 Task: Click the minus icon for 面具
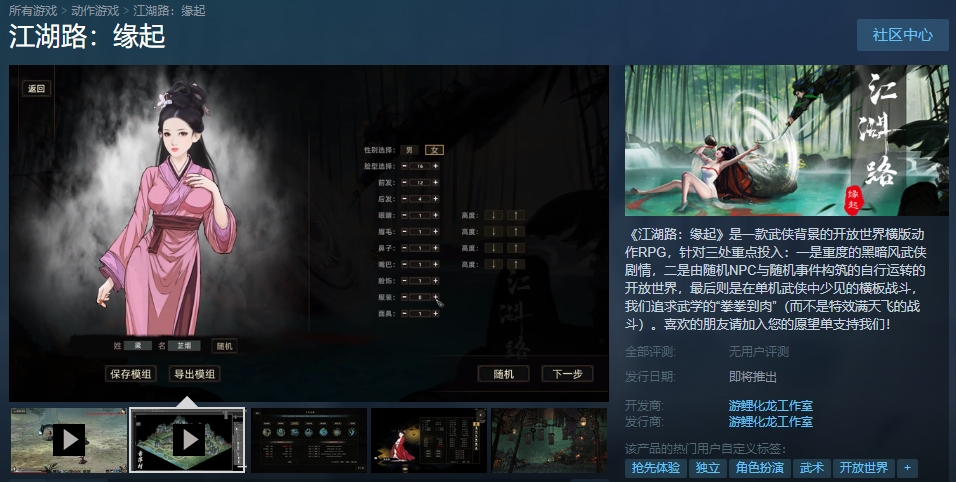[404, 313]
